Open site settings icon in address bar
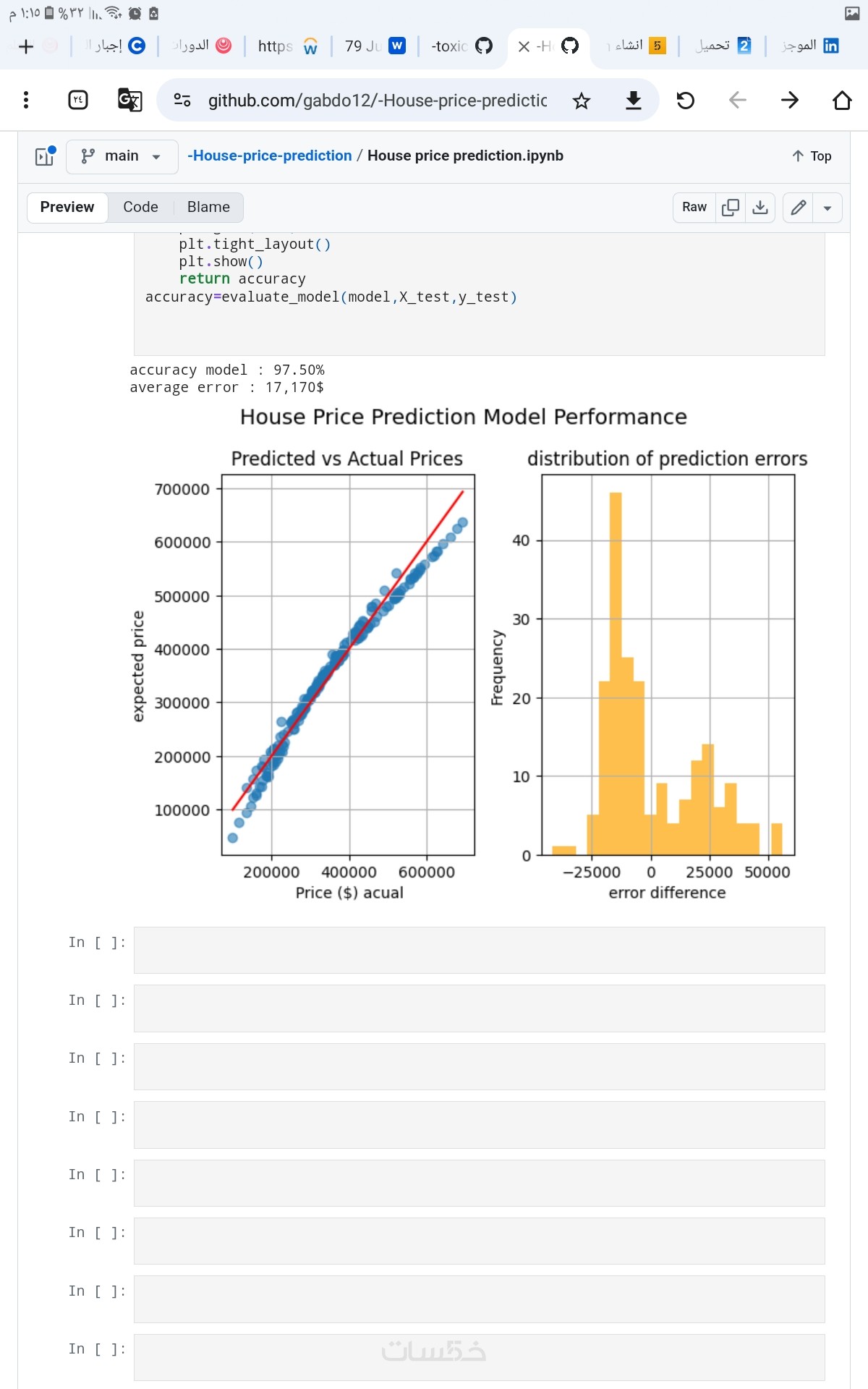The height and width of the screenshot is (1389, 868). point(182,100)
